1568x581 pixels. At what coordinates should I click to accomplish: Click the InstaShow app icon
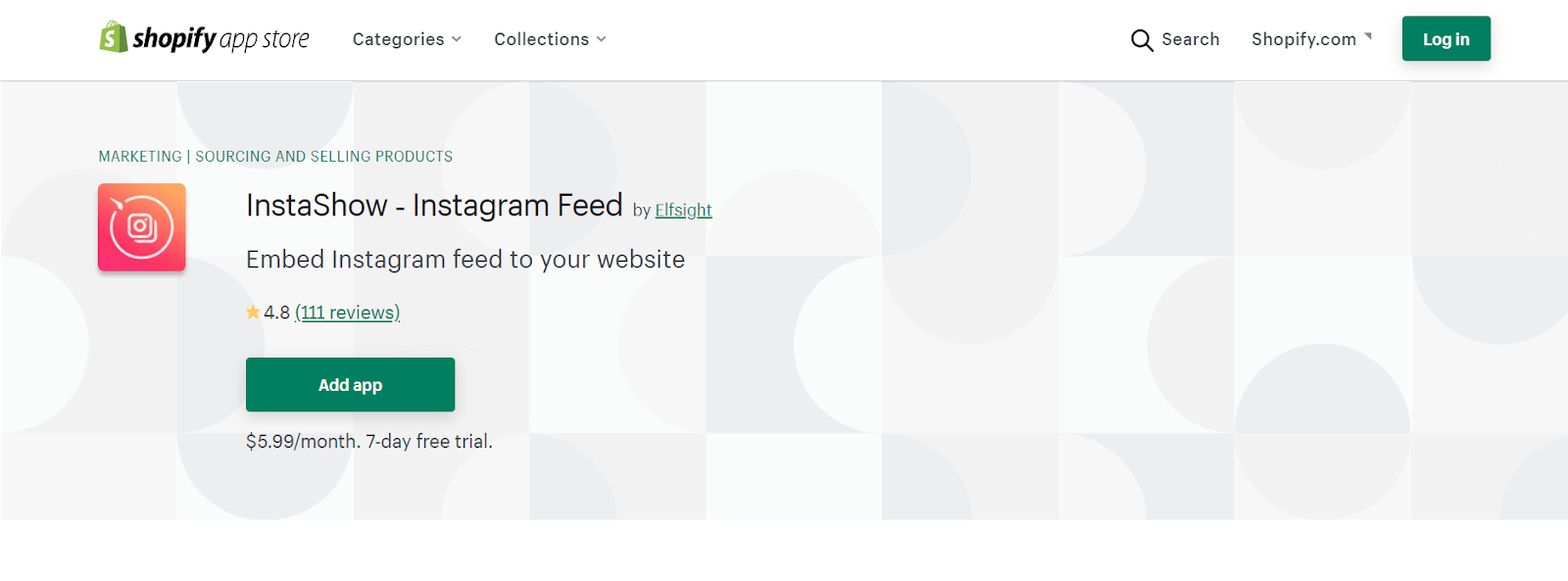click(x=142, y=227)
